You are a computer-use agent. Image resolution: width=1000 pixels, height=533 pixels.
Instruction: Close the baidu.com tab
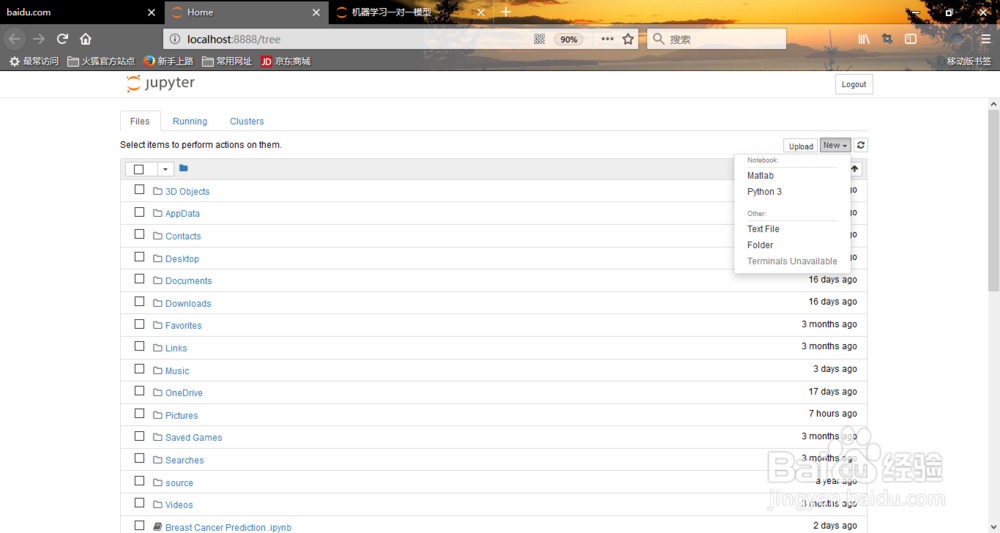[x=151, y=12]
